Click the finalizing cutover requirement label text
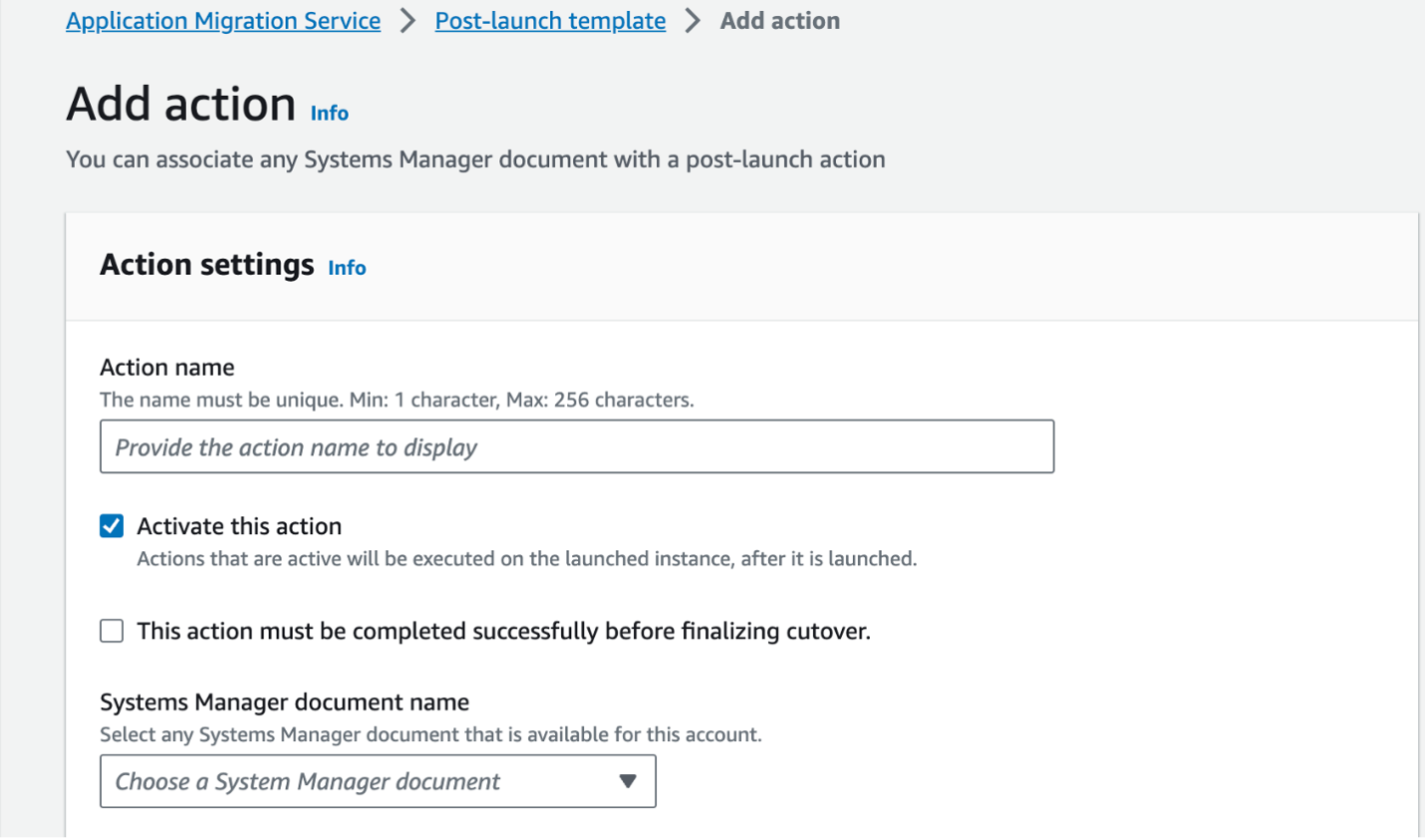The height and width of the screenshot is (840, 1425). click(503, 631)
